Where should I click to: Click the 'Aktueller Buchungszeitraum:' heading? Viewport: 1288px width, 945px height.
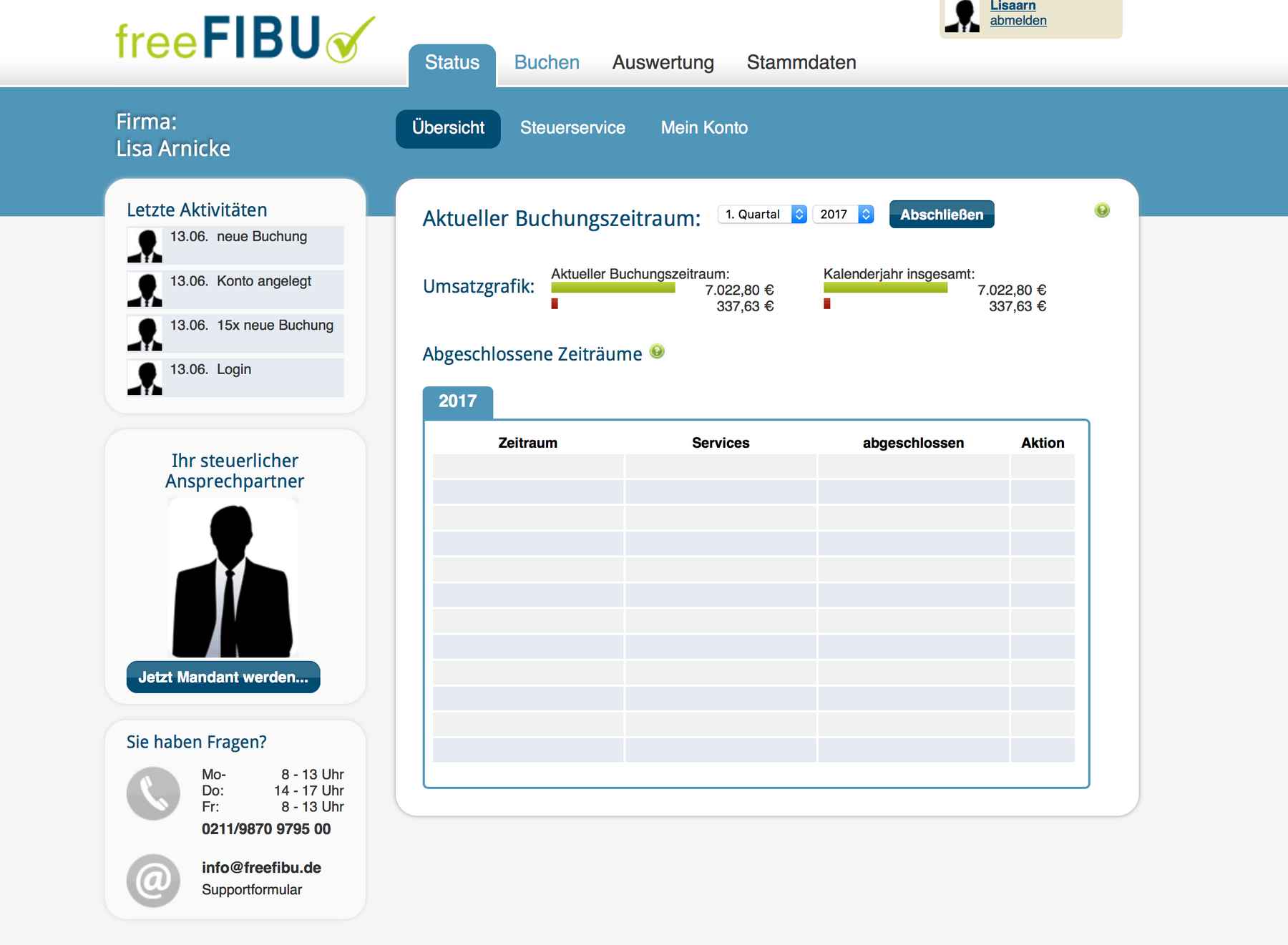562,218
